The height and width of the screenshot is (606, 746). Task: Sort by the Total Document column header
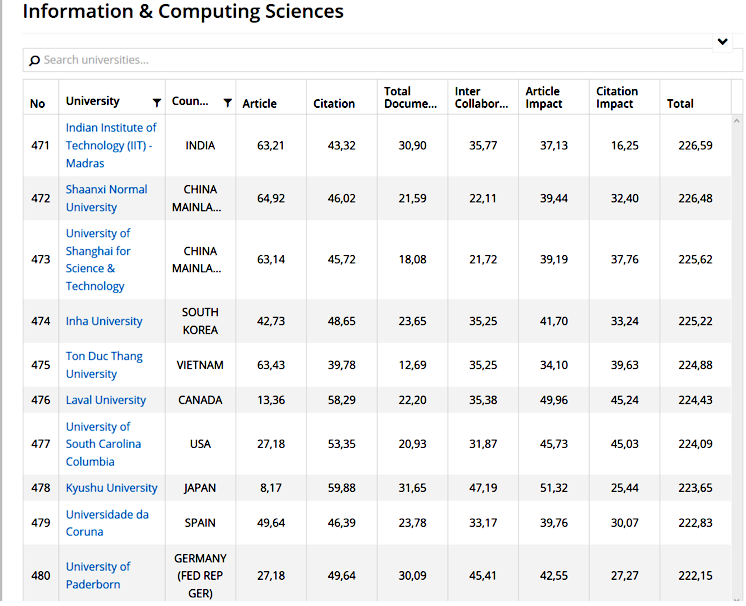410,97
